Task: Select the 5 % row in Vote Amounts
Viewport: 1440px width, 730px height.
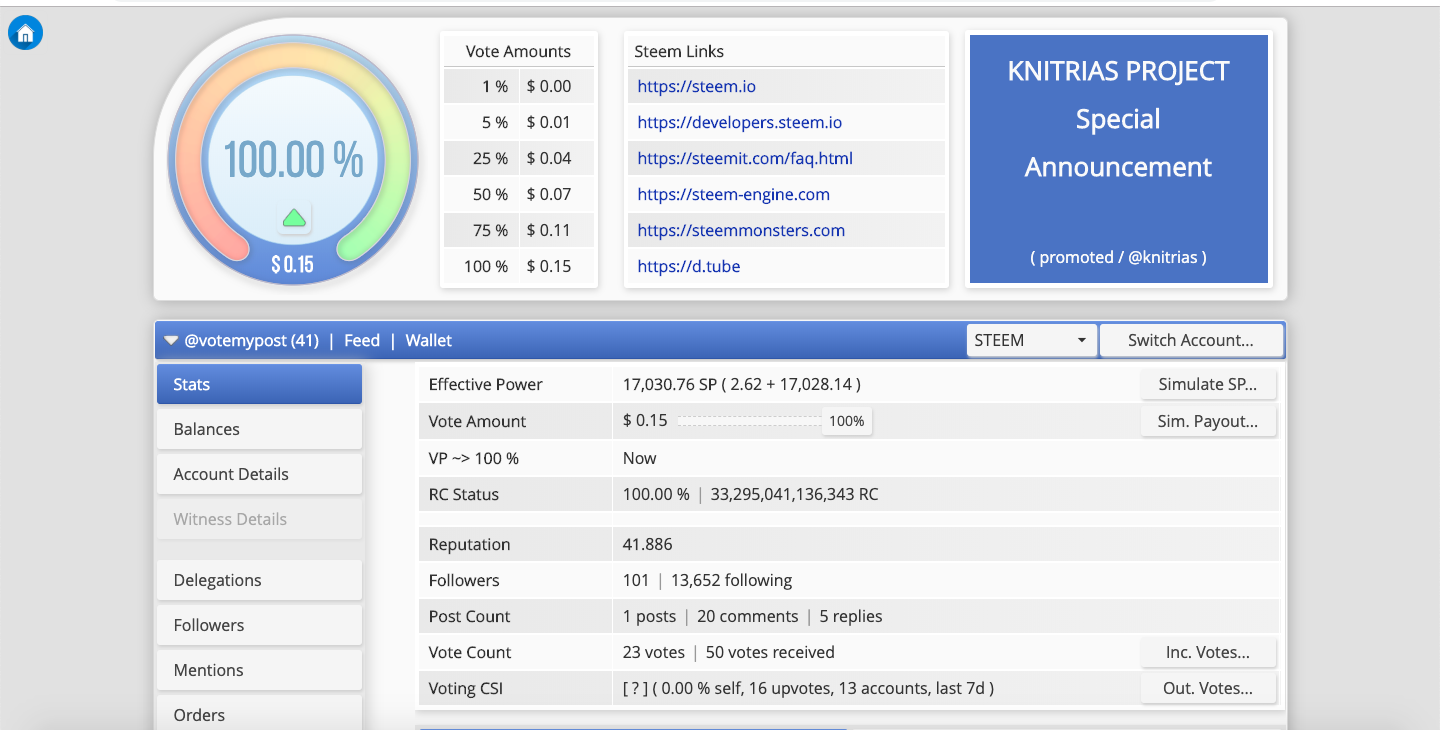Action: click(519, 122)
